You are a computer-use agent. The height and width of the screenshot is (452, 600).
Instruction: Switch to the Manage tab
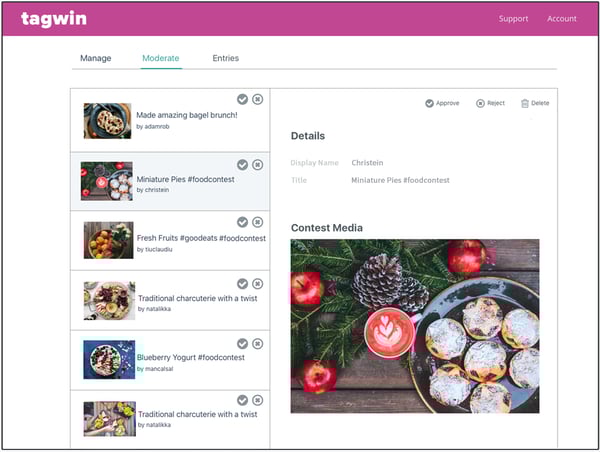click(96, 58)
